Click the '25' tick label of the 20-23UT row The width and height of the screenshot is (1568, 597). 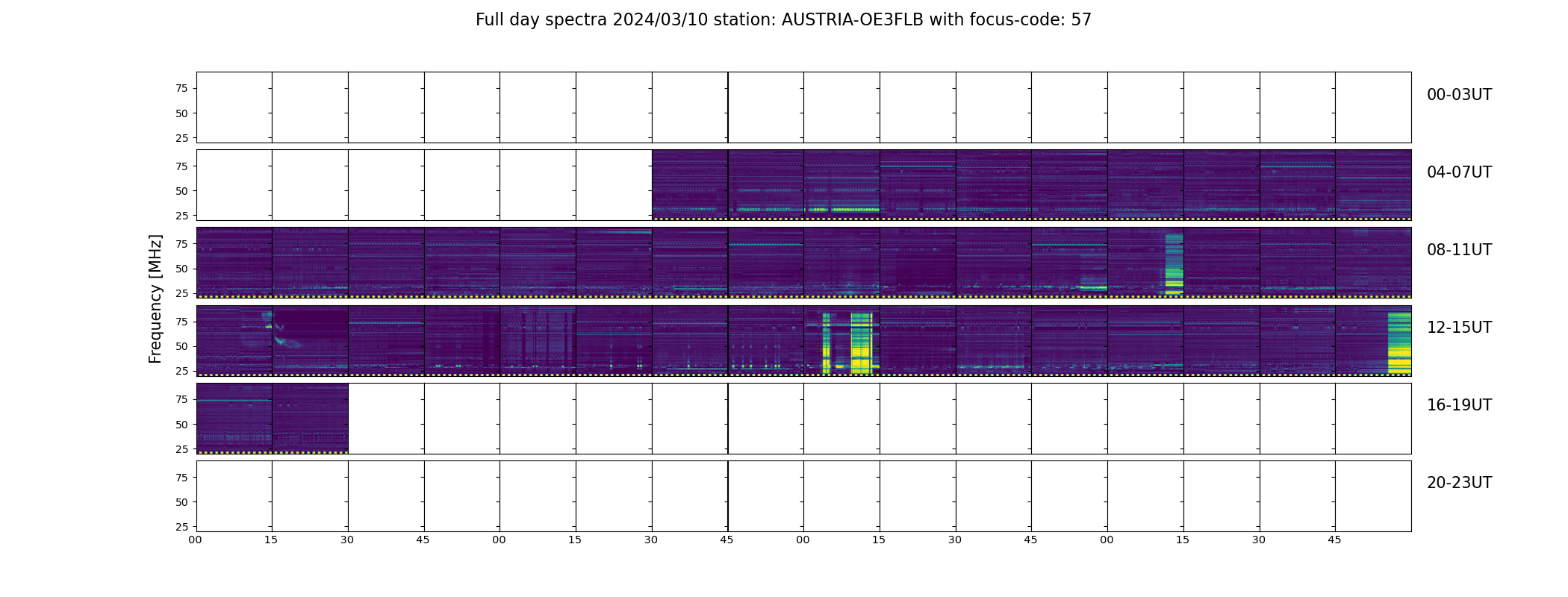coord(181,527)
